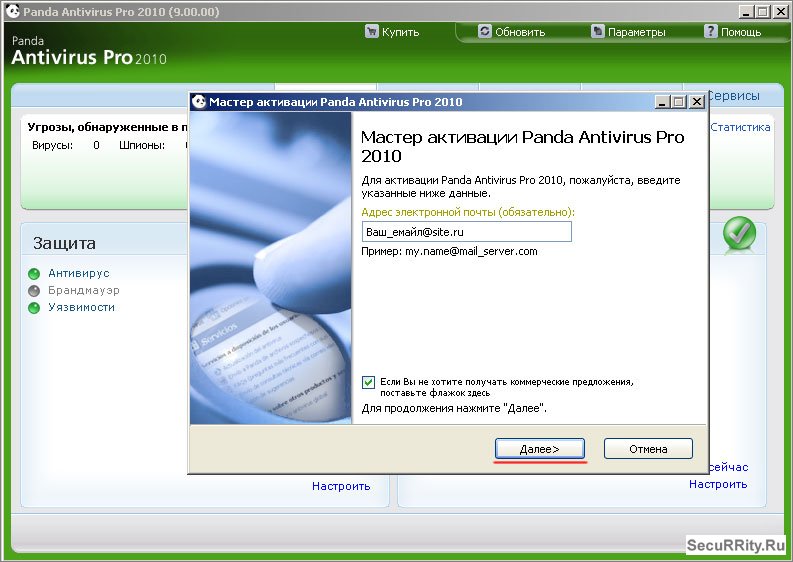Click the Параметры settings icon

click(x=597, y=31)
